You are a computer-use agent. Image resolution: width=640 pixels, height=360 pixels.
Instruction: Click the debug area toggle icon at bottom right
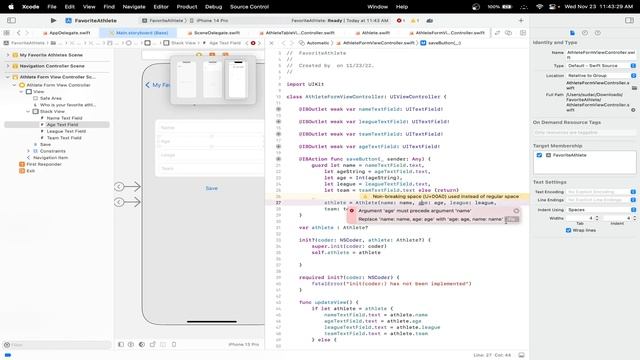[521, 355]
